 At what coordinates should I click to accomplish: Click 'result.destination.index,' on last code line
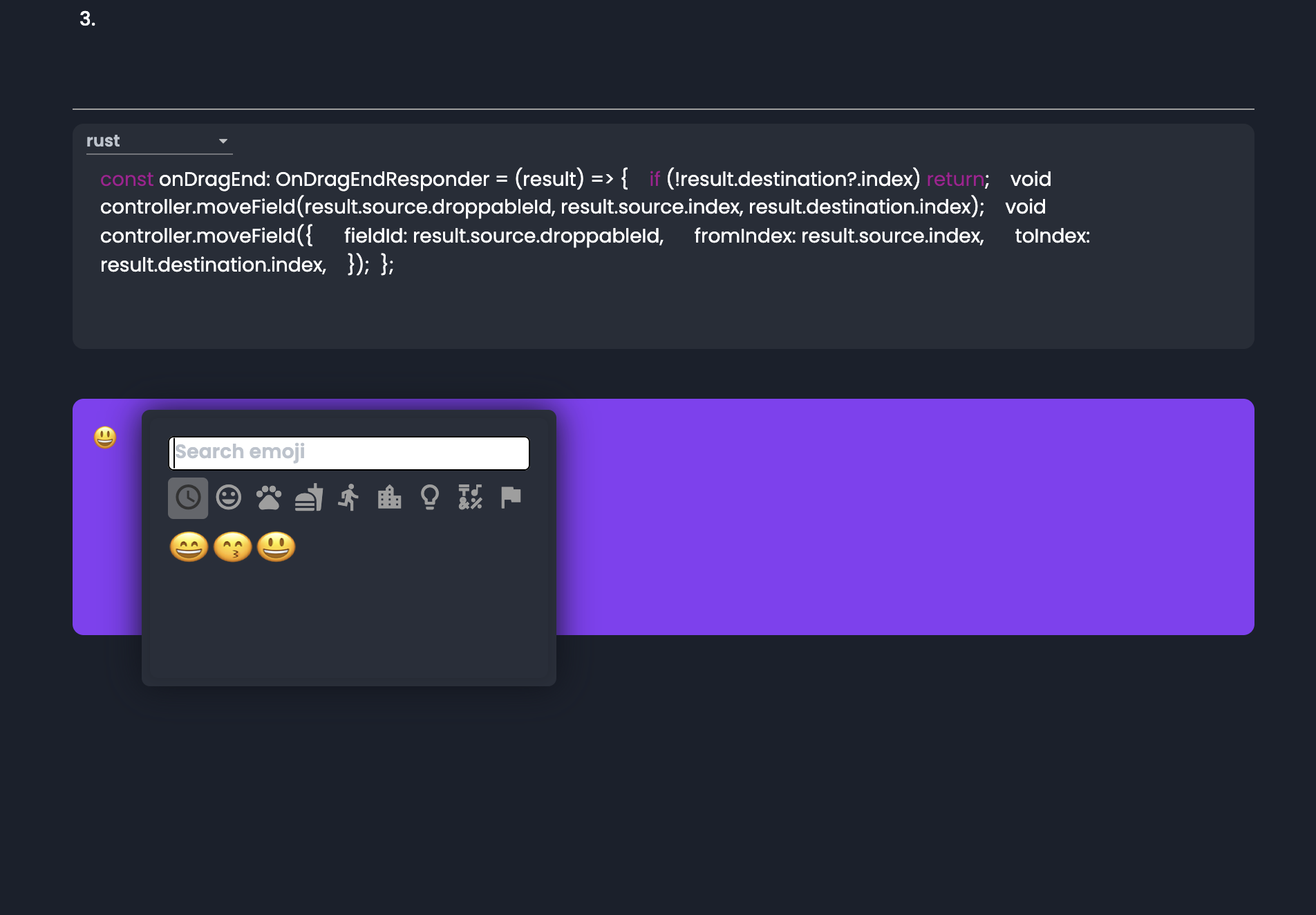pyautogui.click(x=213, y=265)
